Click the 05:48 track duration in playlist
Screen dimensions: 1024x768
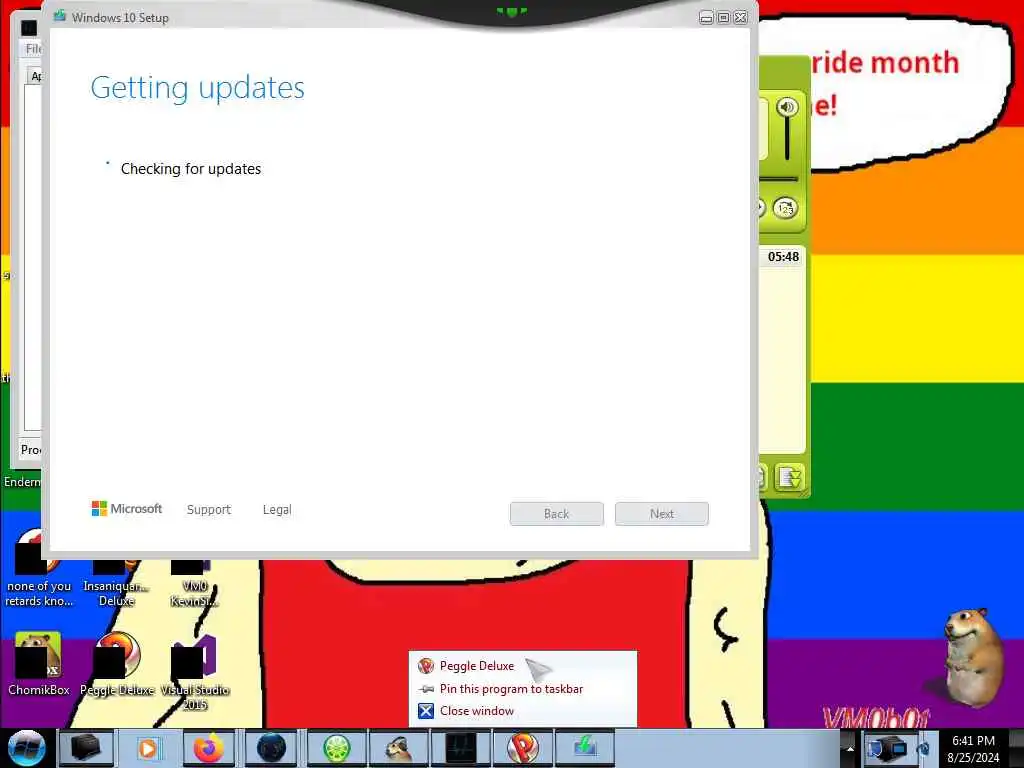coord(783,257)
